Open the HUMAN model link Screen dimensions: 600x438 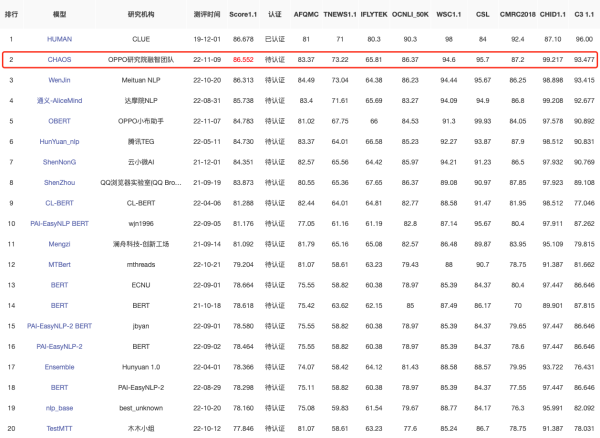(x=59, y=39)
